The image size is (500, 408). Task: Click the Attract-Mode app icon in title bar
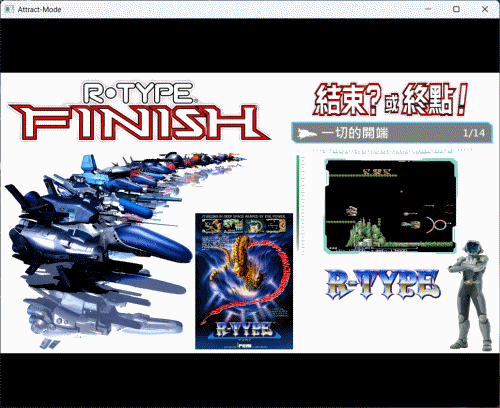(9, 9)
